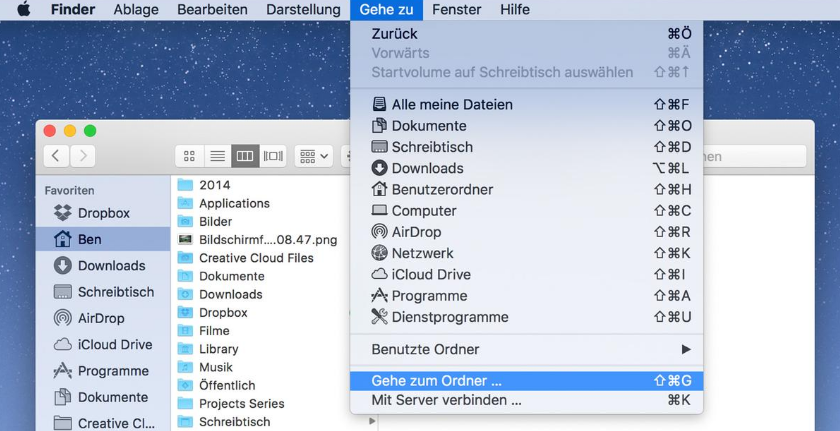
Task: Select iCloud Drive in Gehe zu menu
Action: [x=527, y=275]
